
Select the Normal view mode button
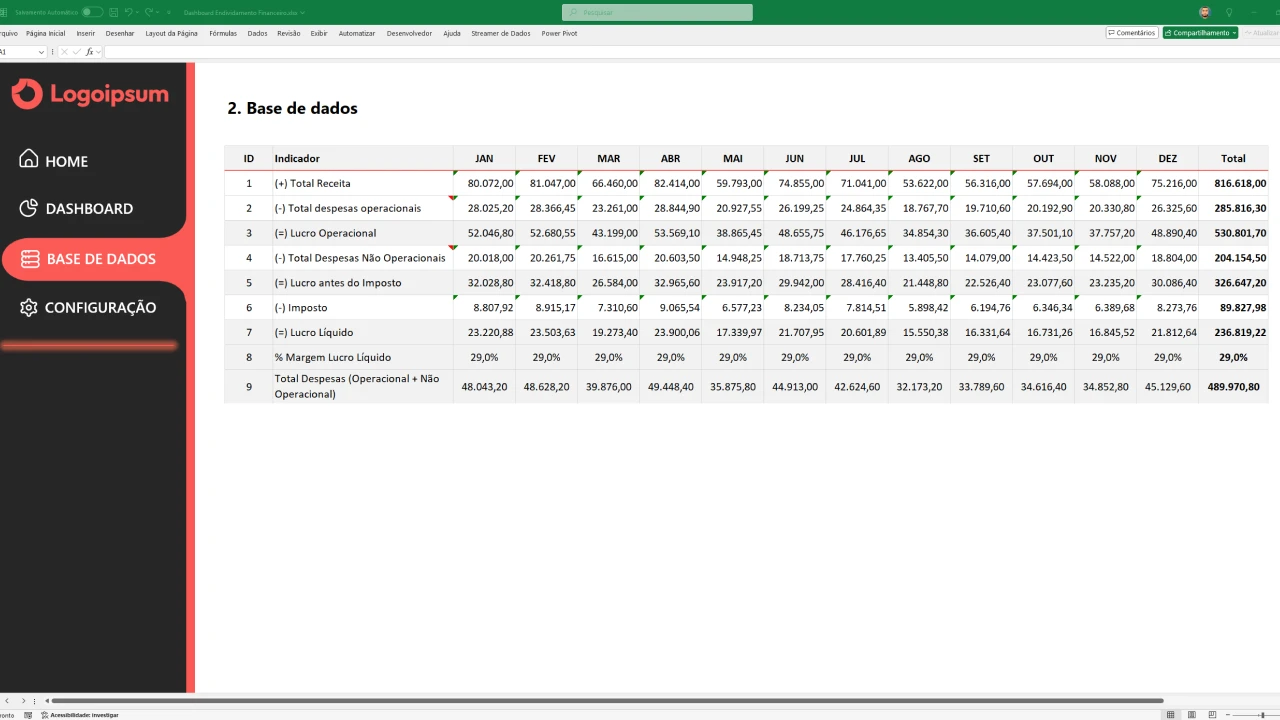(1171, 715)
